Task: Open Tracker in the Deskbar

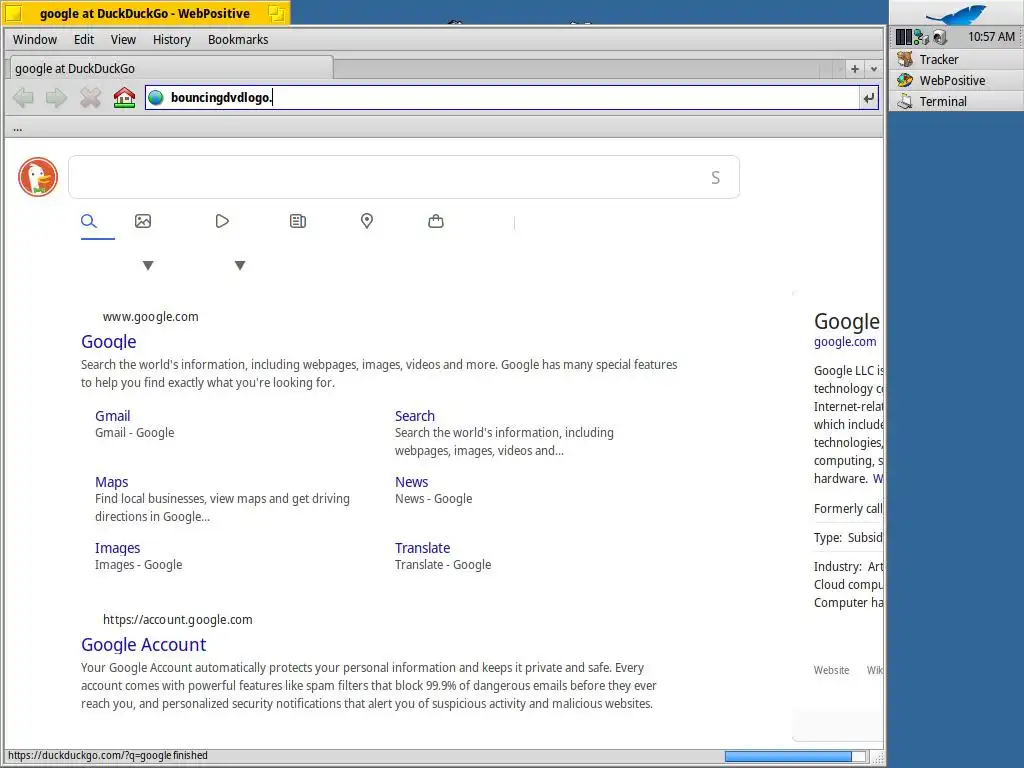Action: 956,59
